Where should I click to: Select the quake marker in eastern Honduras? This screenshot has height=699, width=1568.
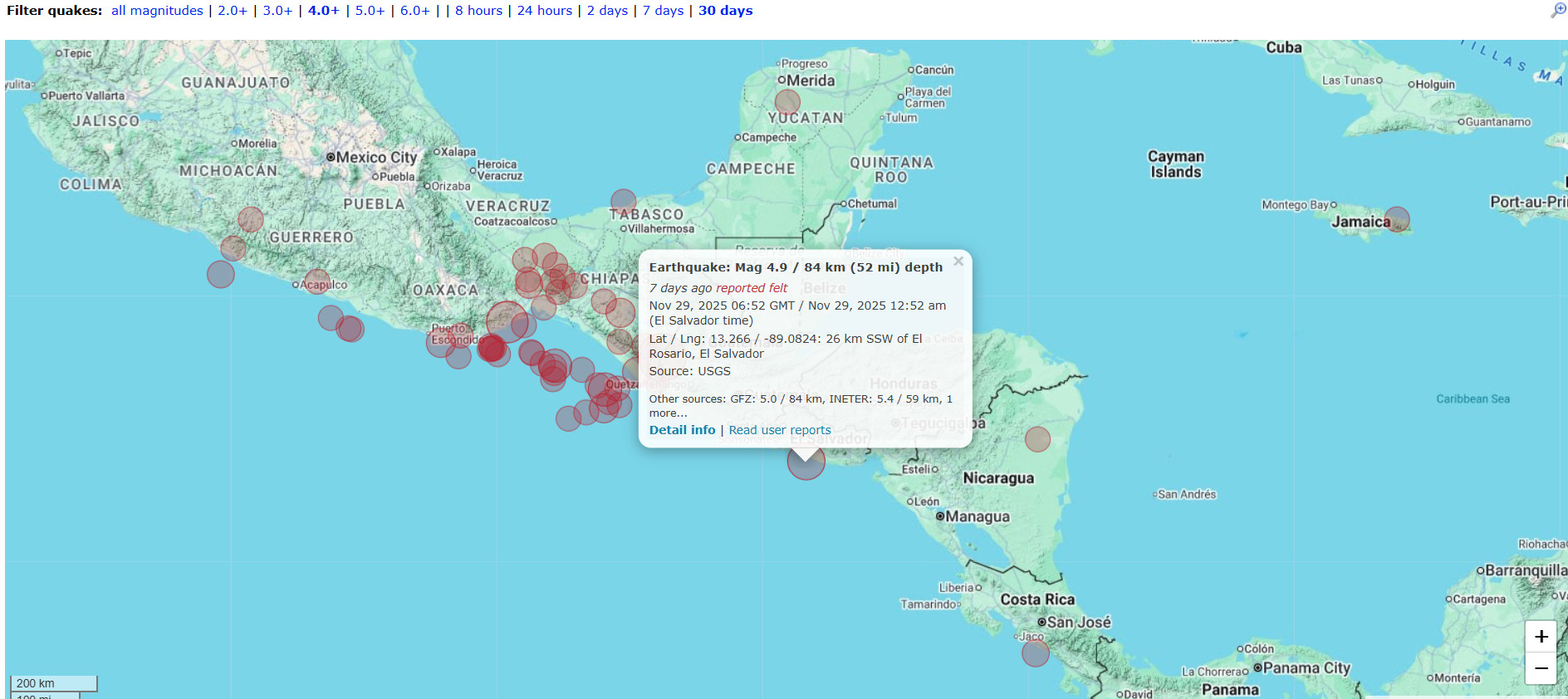point(1037,439)
